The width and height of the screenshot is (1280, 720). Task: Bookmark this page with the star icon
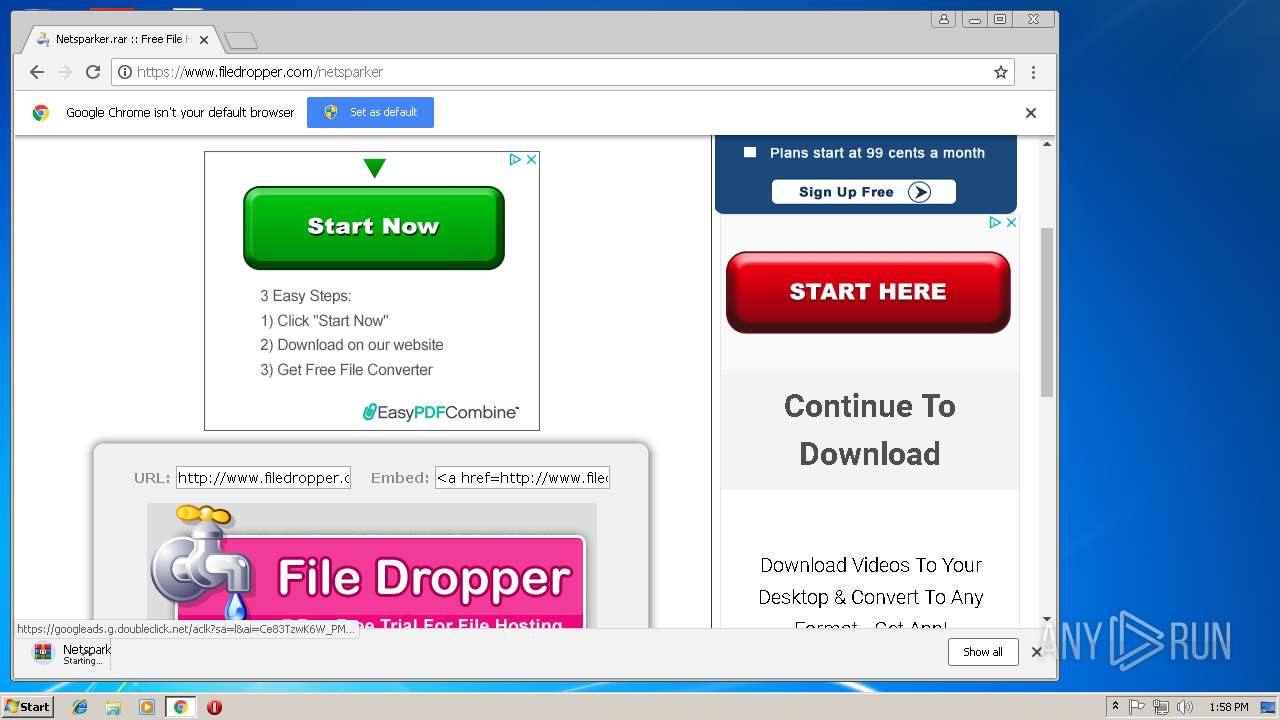1000,72
